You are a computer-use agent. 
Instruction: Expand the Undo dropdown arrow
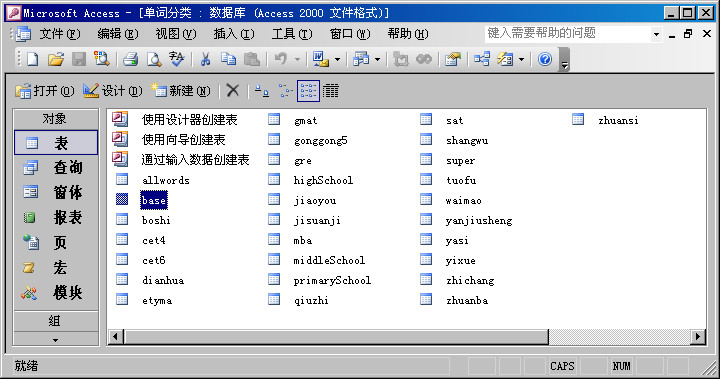[x=297, y=59]
